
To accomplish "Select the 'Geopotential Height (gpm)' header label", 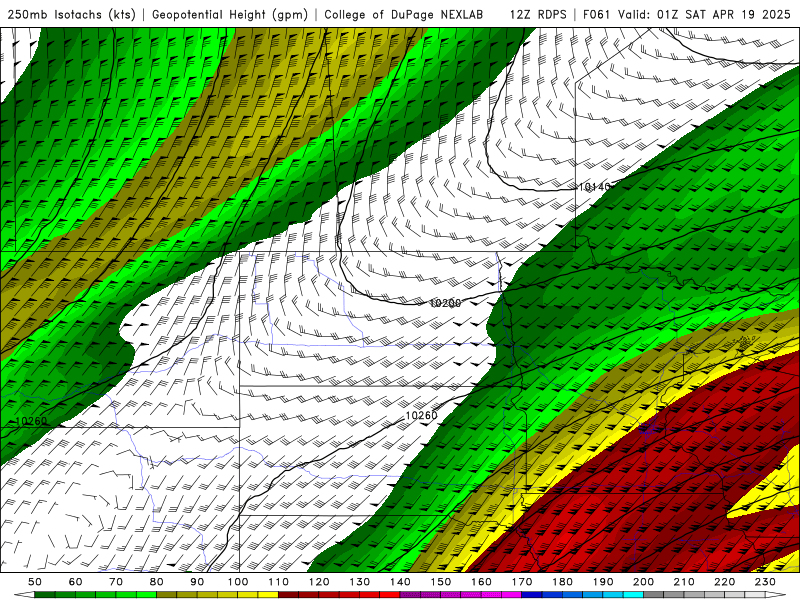I will [x=230, y=14].
